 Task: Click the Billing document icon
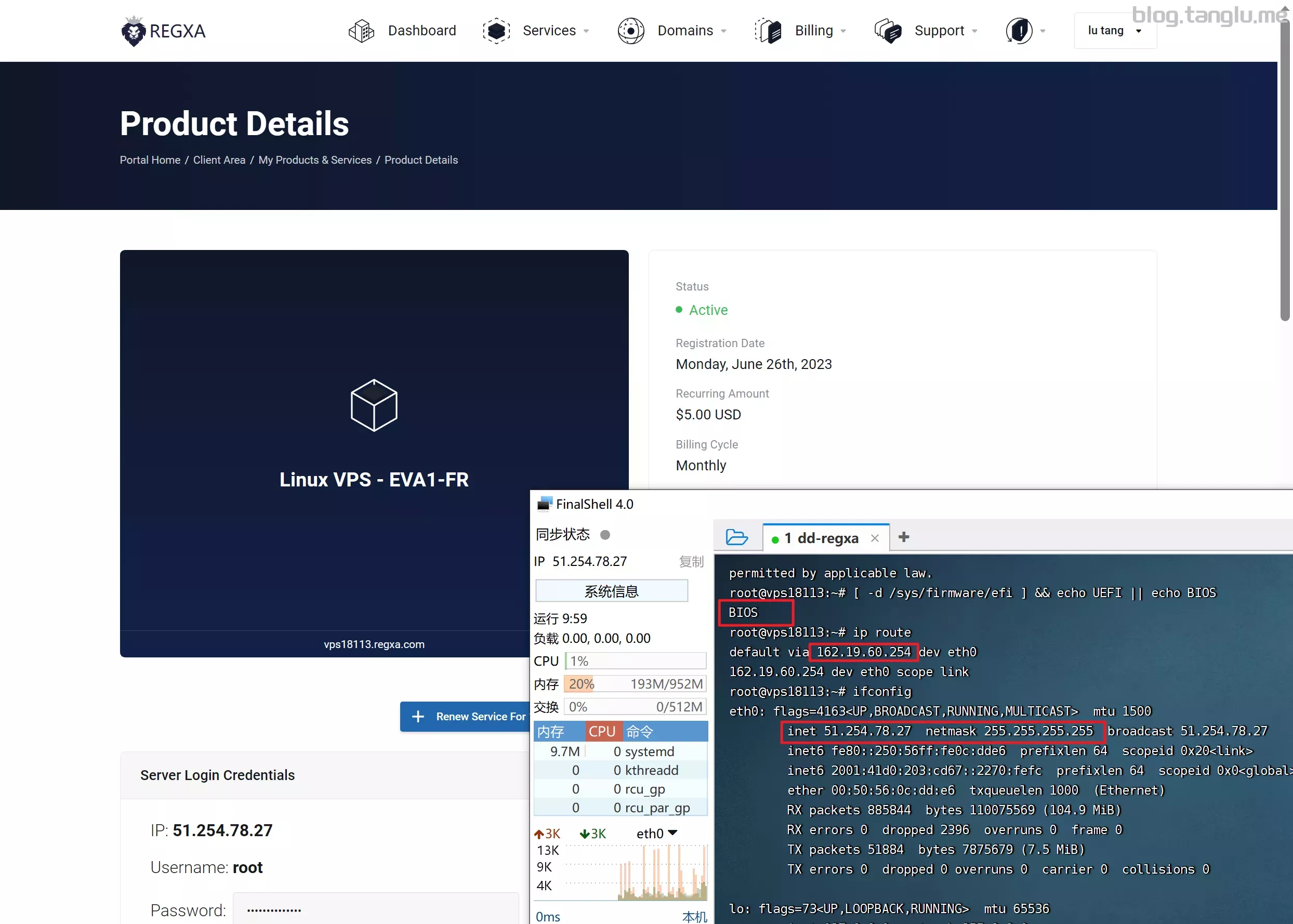[x=769, y=31]
